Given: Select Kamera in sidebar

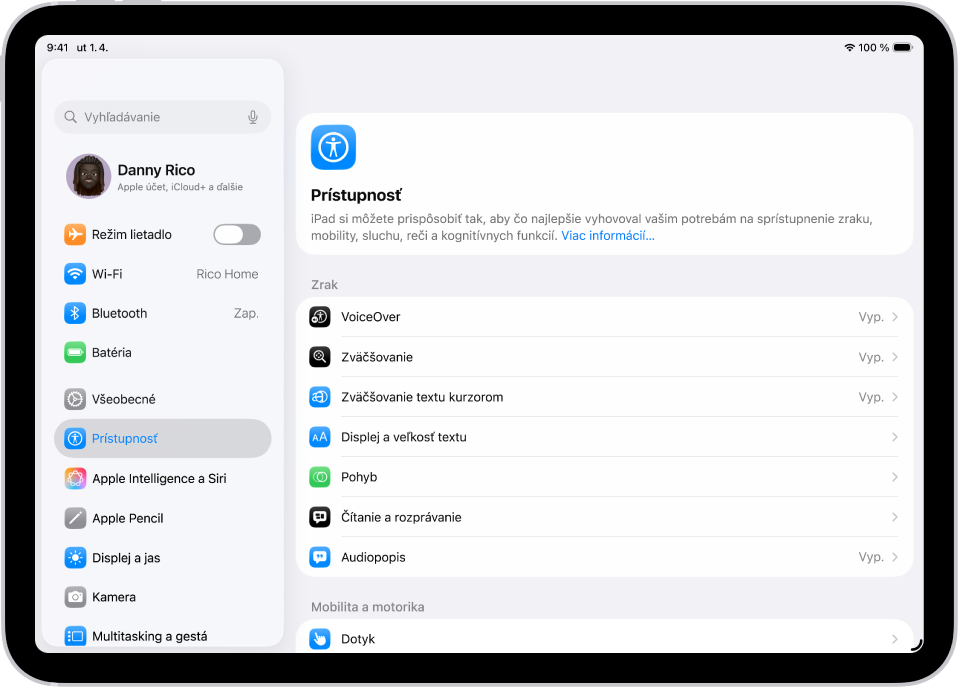Looking at the screenshot, I should click(162, 597).
